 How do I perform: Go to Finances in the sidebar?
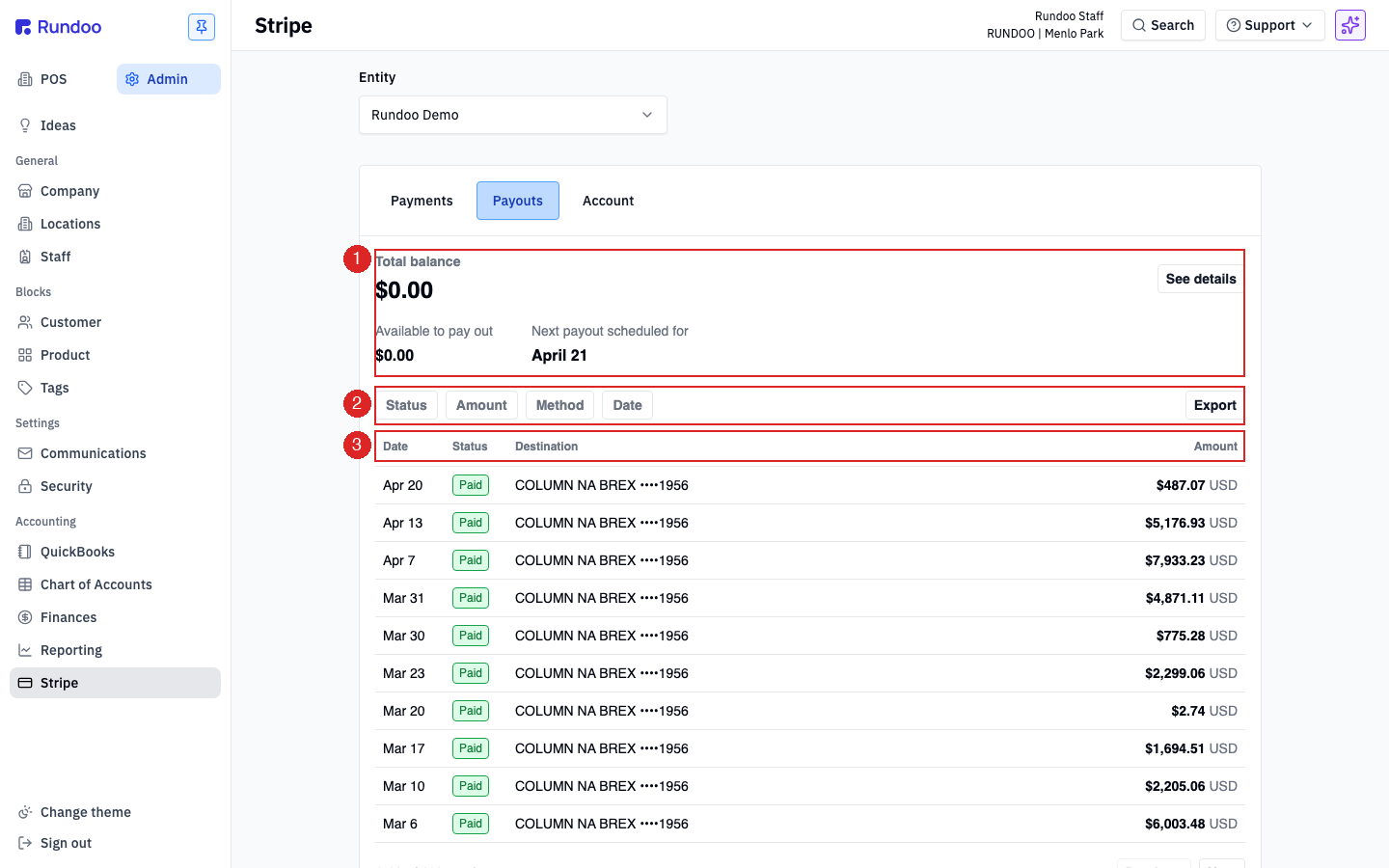[115, 617]
